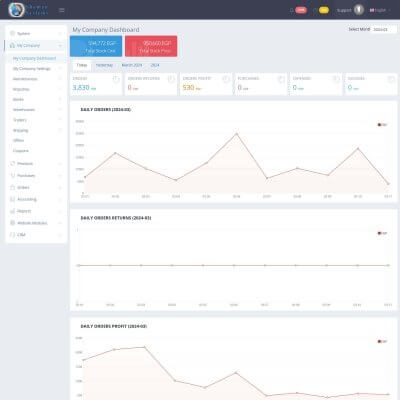Toggle EGP legend on Daily Orders chart
This screenshot has height=400, width=400.
click(x=382, y=125)
